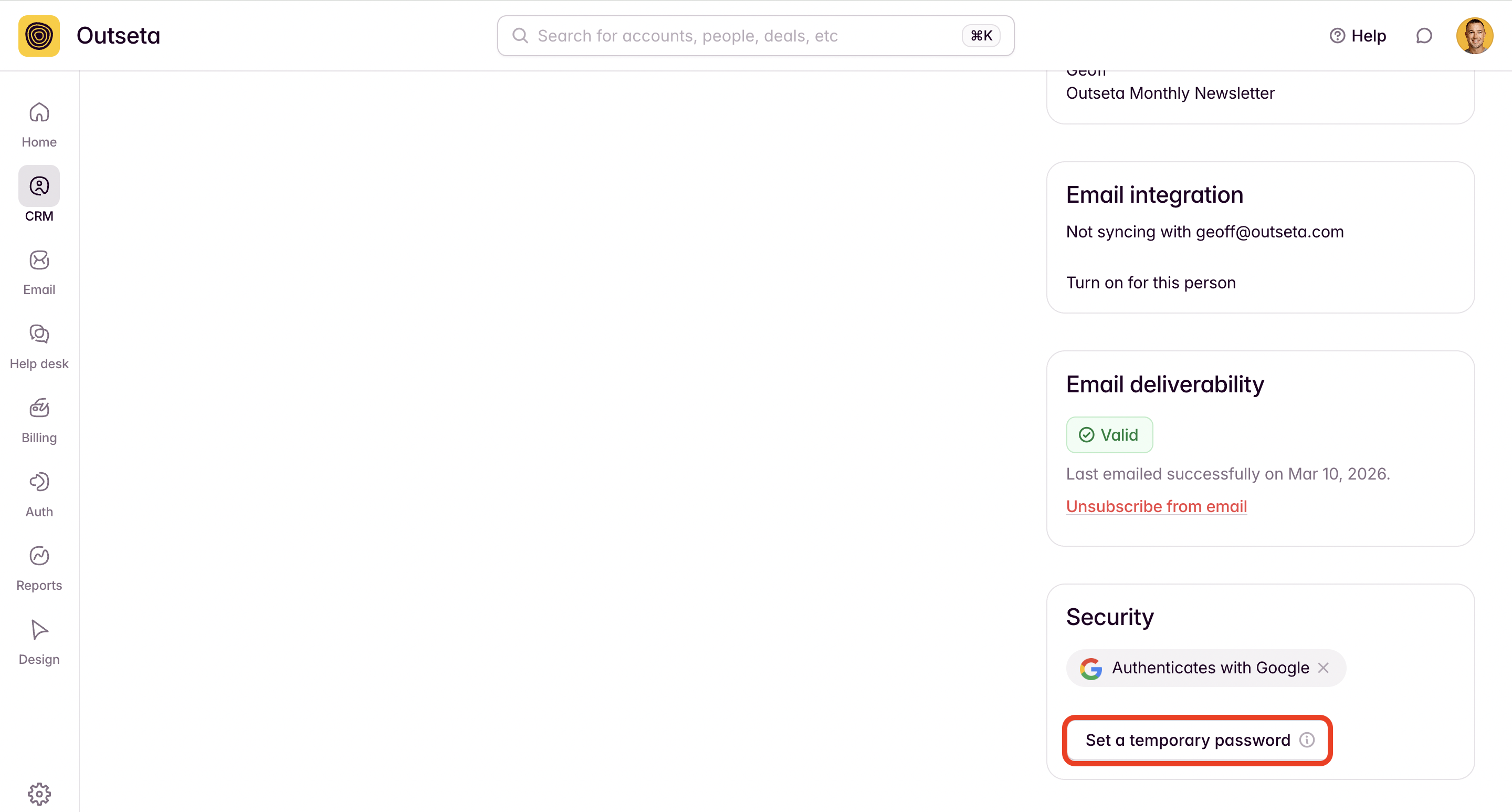
Task: Click the Outseta logo icon
Action: pos(39,36)
